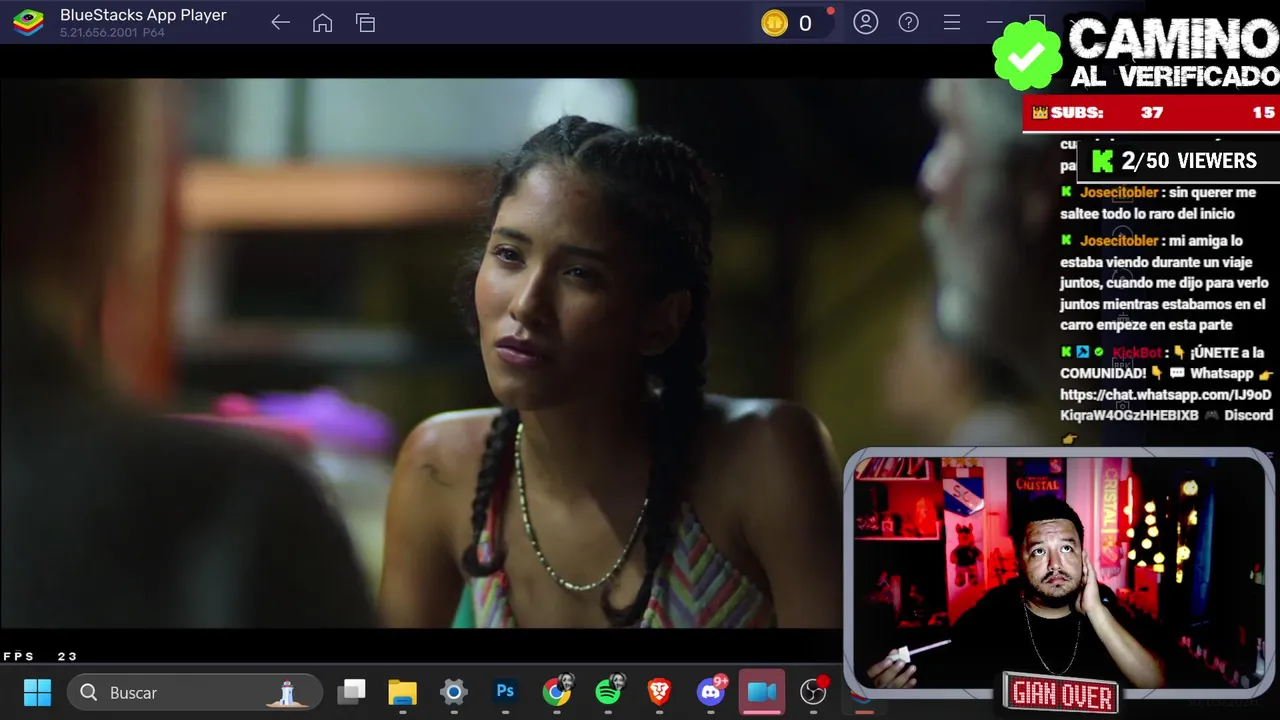This screenshot has width=1280, height=720.
Task: Open the BlueStacks account profile icon
Action: tap(866, 22)
